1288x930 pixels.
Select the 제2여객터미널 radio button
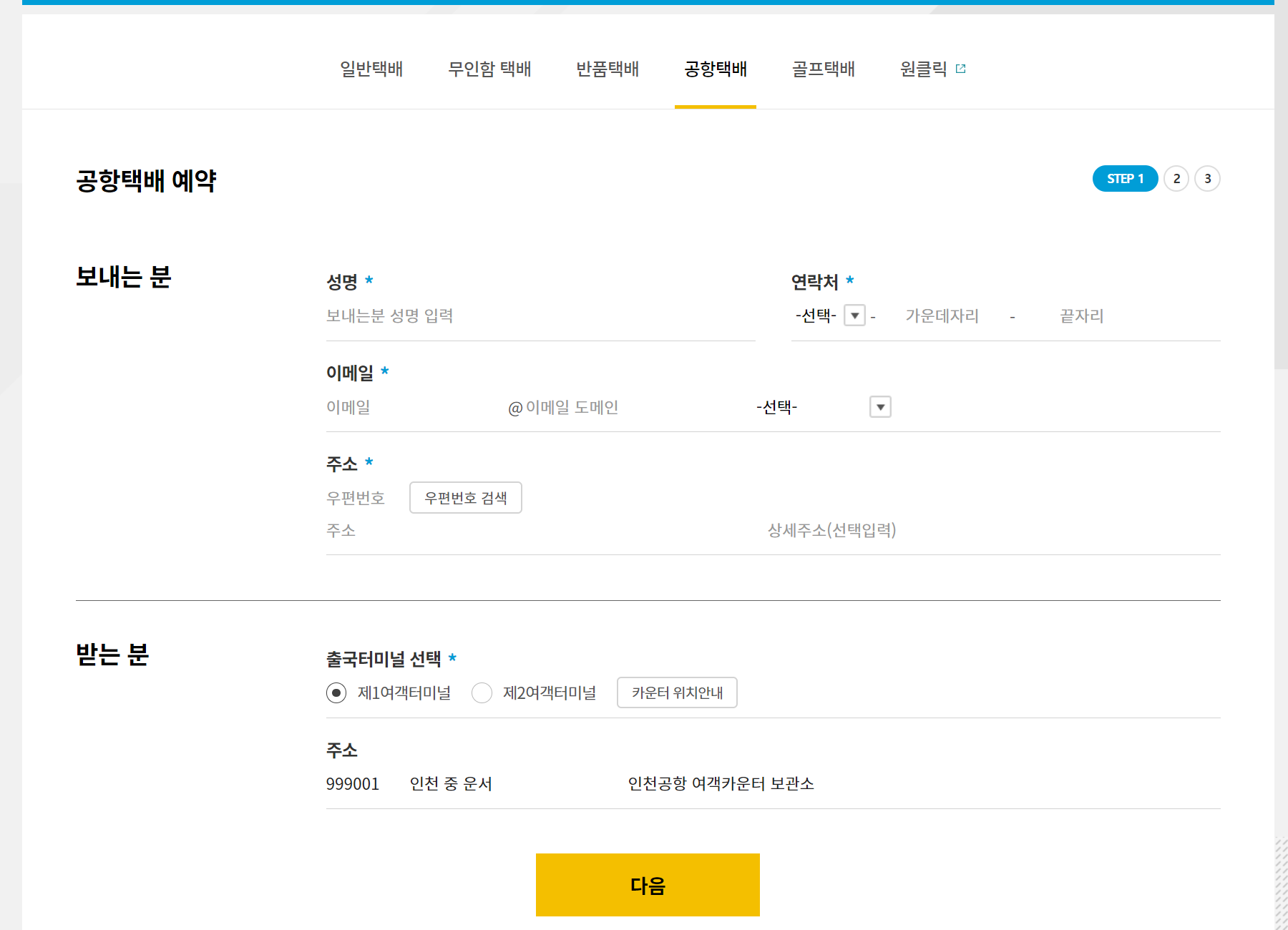(482, 692)
